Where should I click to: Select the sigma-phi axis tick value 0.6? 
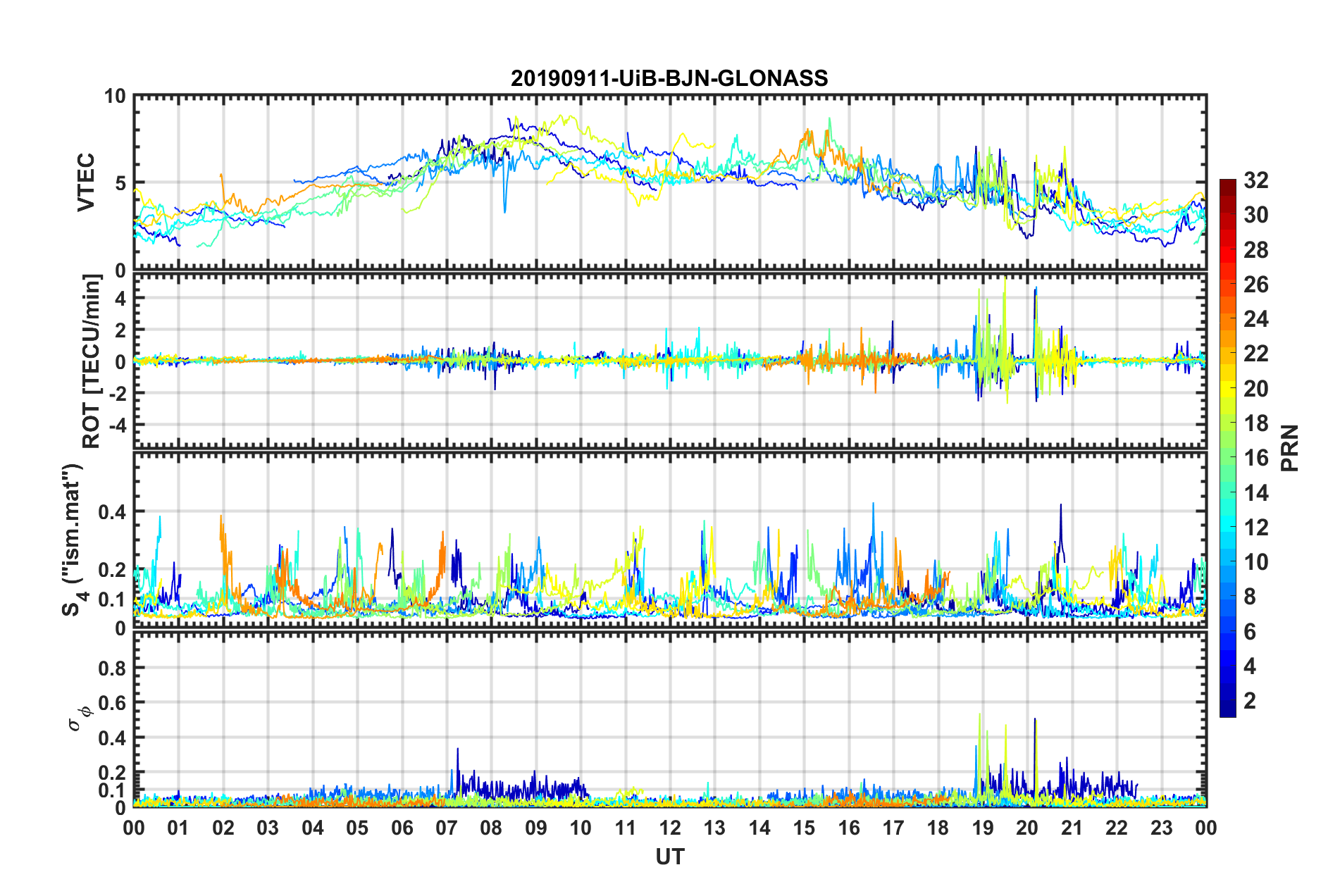point(112,703)
